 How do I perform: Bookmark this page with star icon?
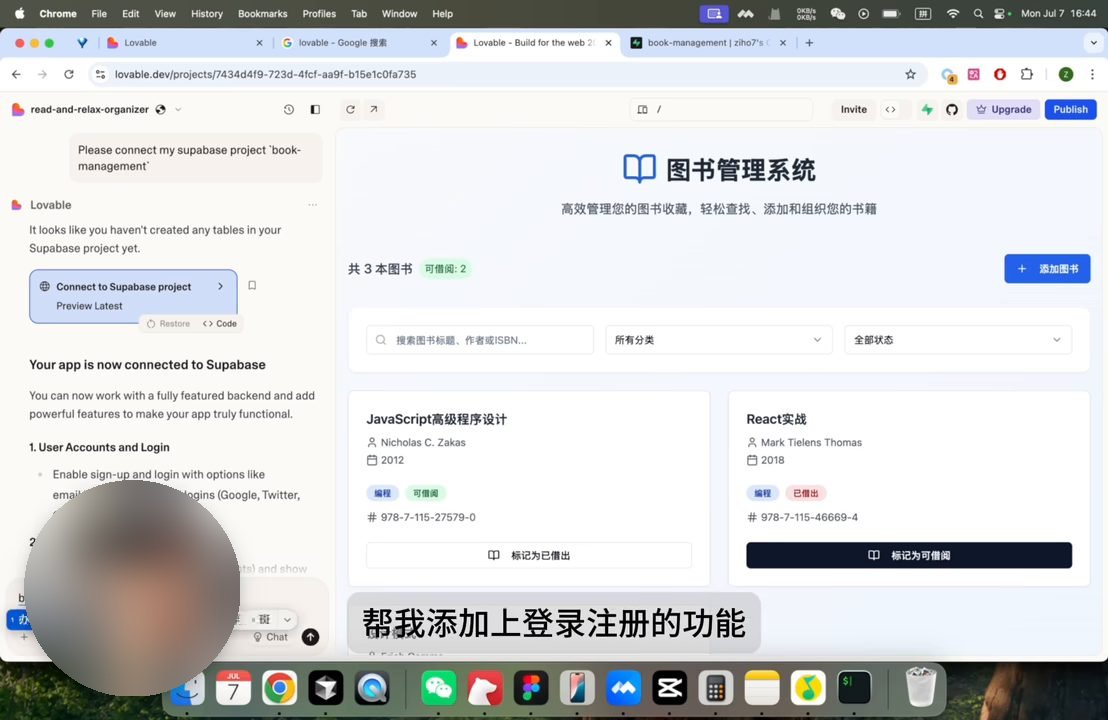(x=910, y=74)
